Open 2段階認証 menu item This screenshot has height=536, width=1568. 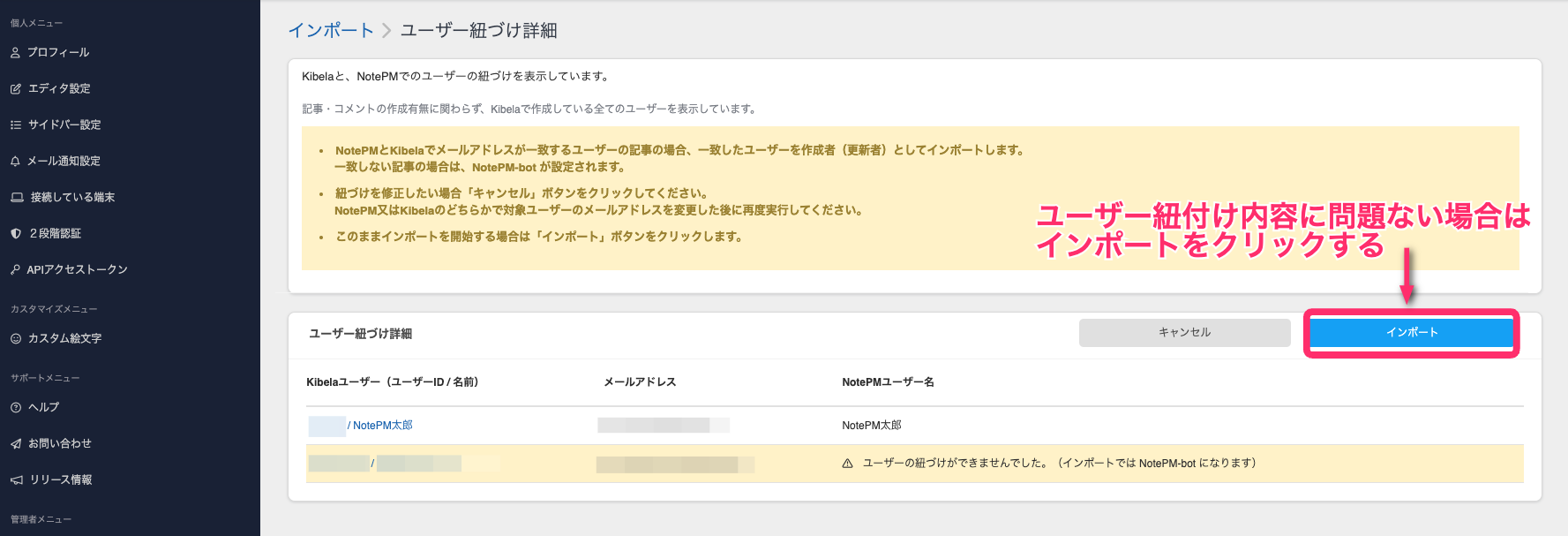point(56,234)
